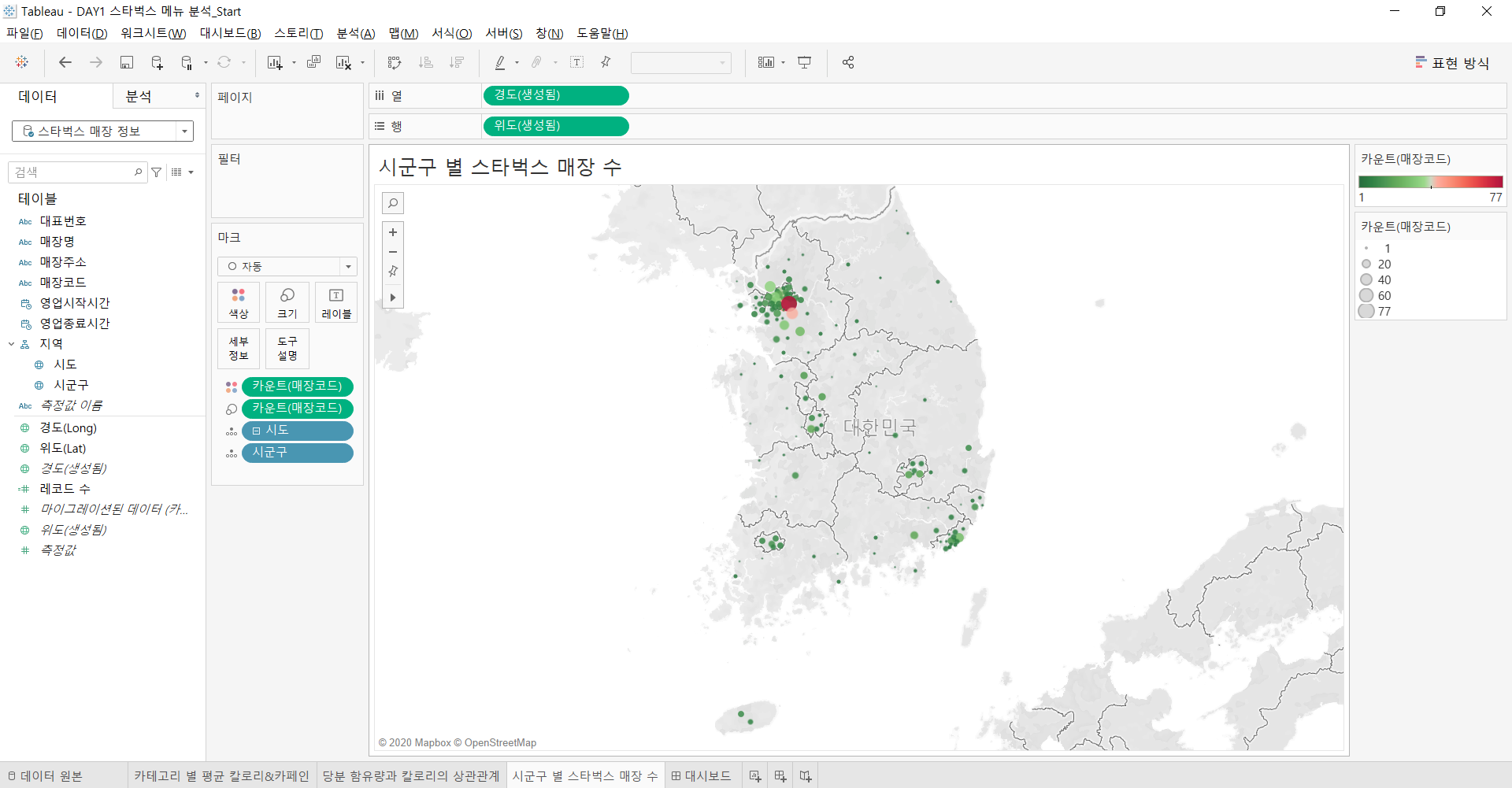
Task: Click the sort ascending icon
Action: [x=426, y=62]
